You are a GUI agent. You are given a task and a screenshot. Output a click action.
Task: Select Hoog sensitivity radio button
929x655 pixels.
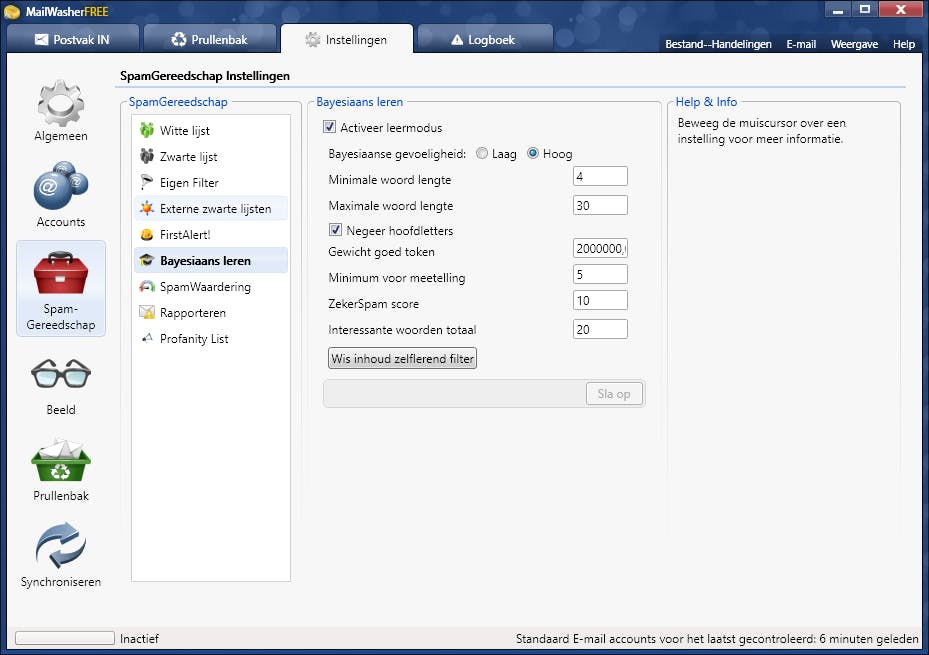pos(533,153)
